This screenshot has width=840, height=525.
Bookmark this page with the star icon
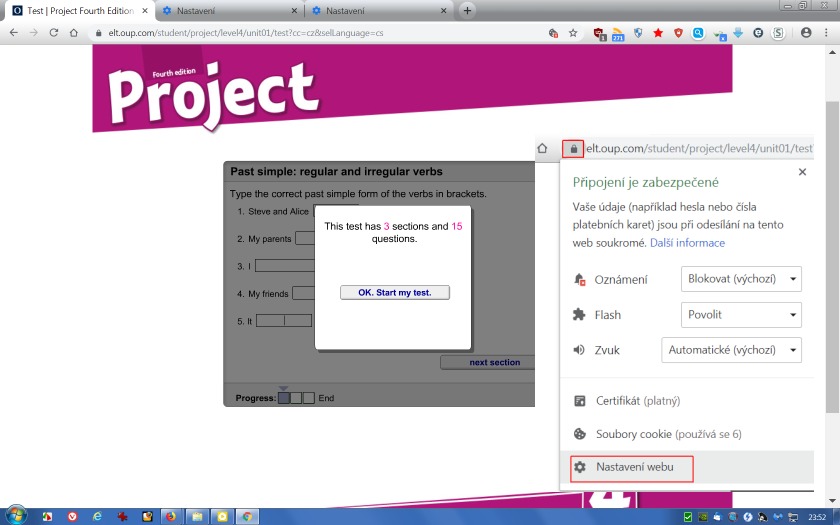click(x=573, y=33)
